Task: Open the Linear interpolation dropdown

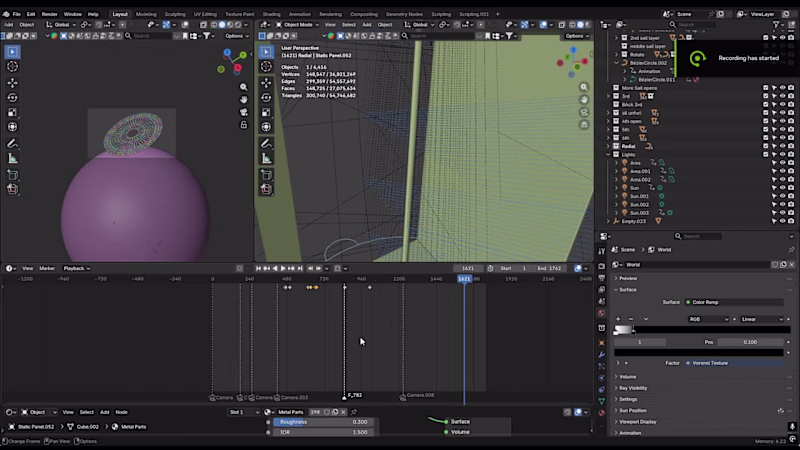Action: (762, 319)
